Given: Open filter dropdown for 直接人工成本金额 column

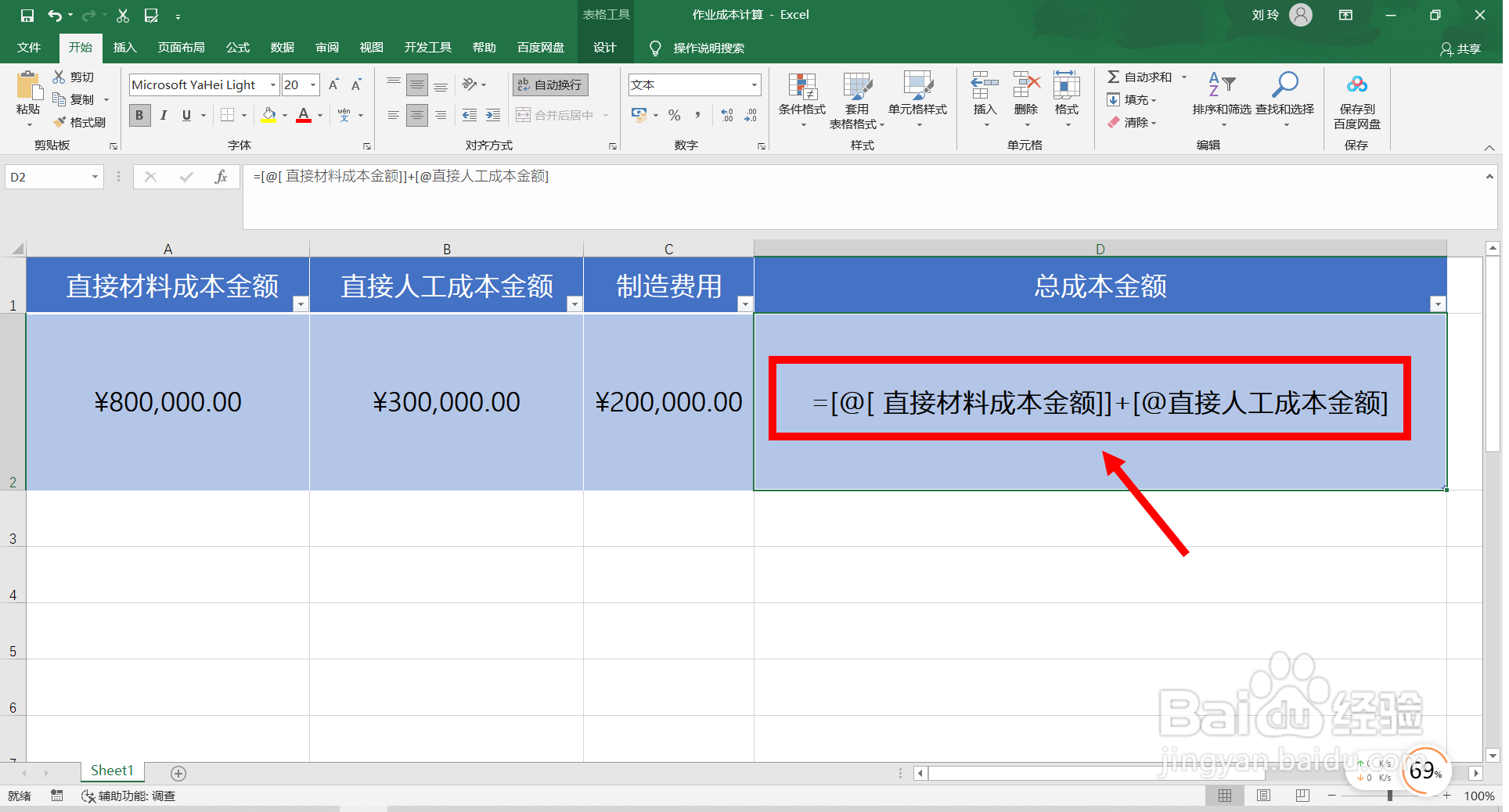Looking at the screenshot, I should tap(574, 304).
